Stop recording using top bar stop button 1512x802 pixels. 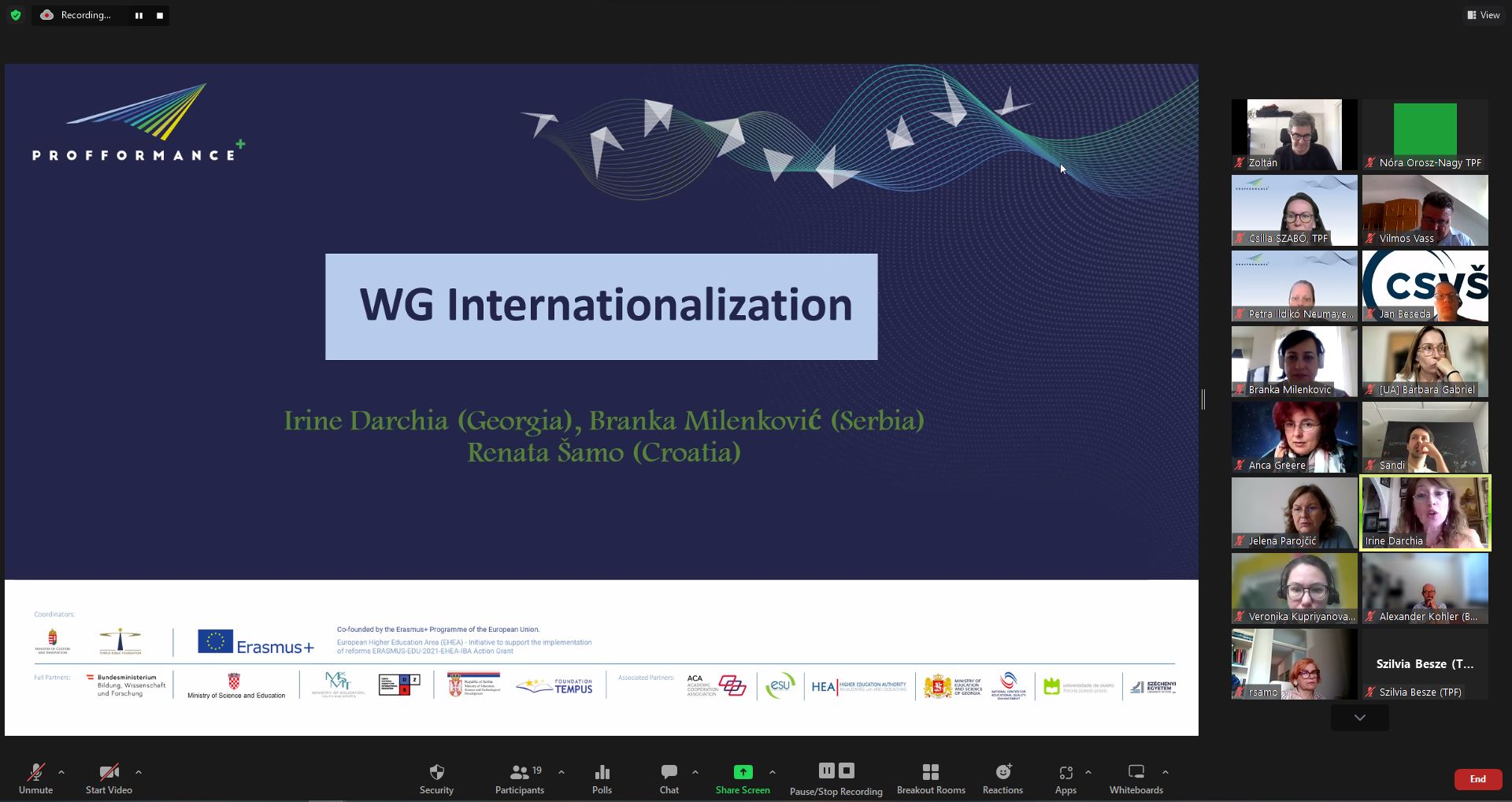click(160, 16)
